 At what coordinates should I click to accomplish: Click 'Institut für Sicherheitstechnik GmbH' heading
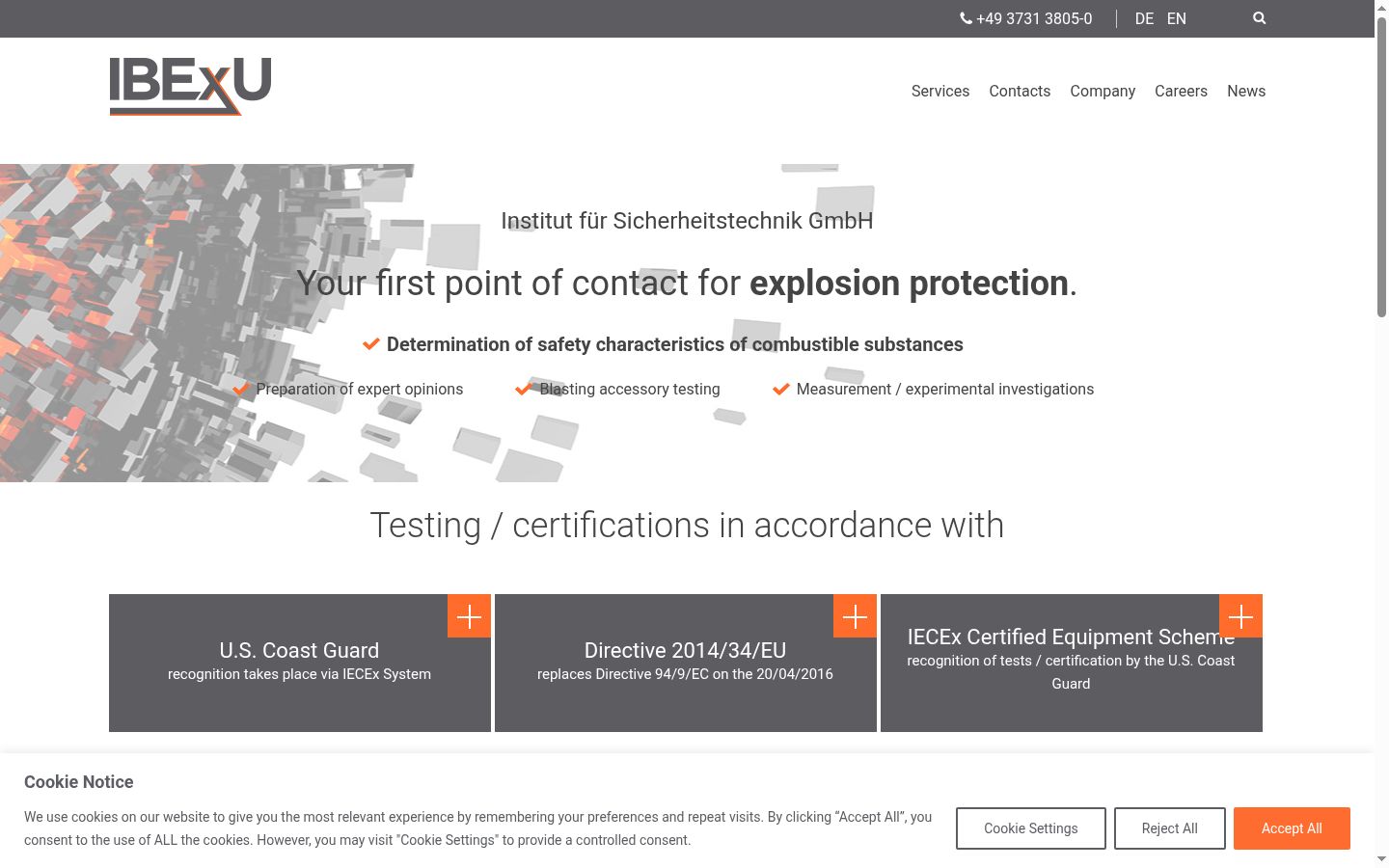[x=687, y=221]
